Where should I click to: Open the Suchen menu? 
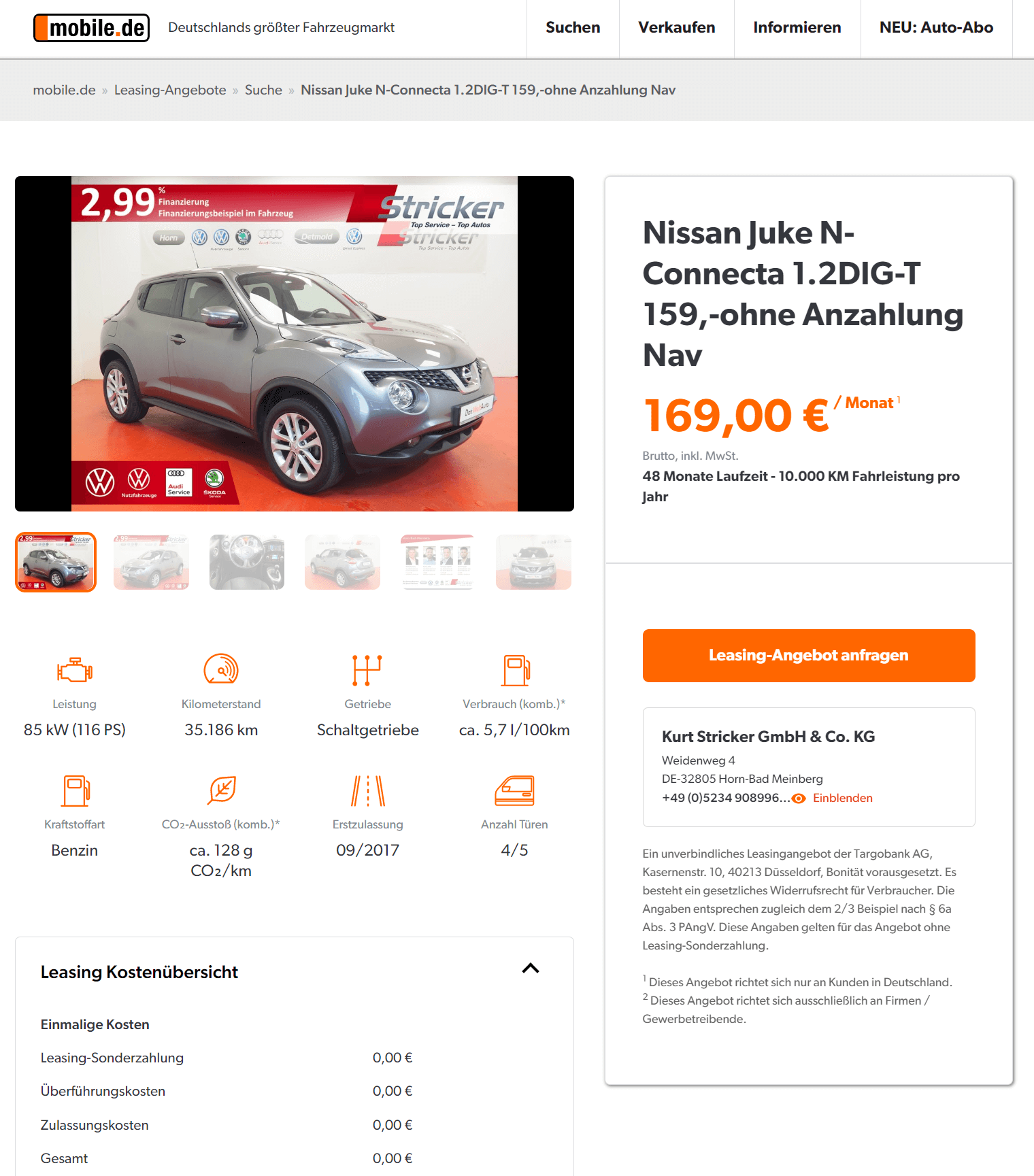(573, 28)
